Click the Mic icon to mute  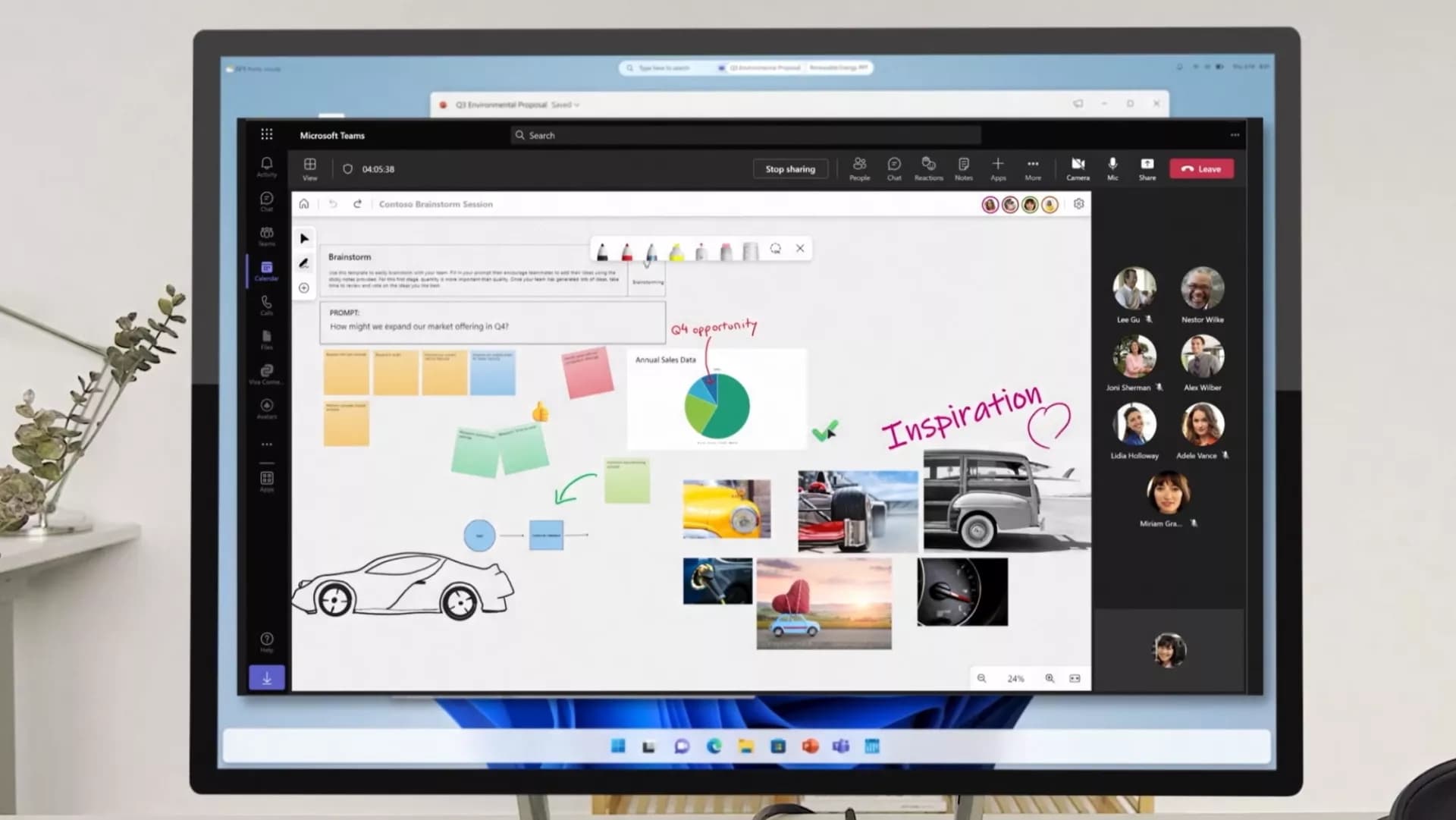[1112, 168]
